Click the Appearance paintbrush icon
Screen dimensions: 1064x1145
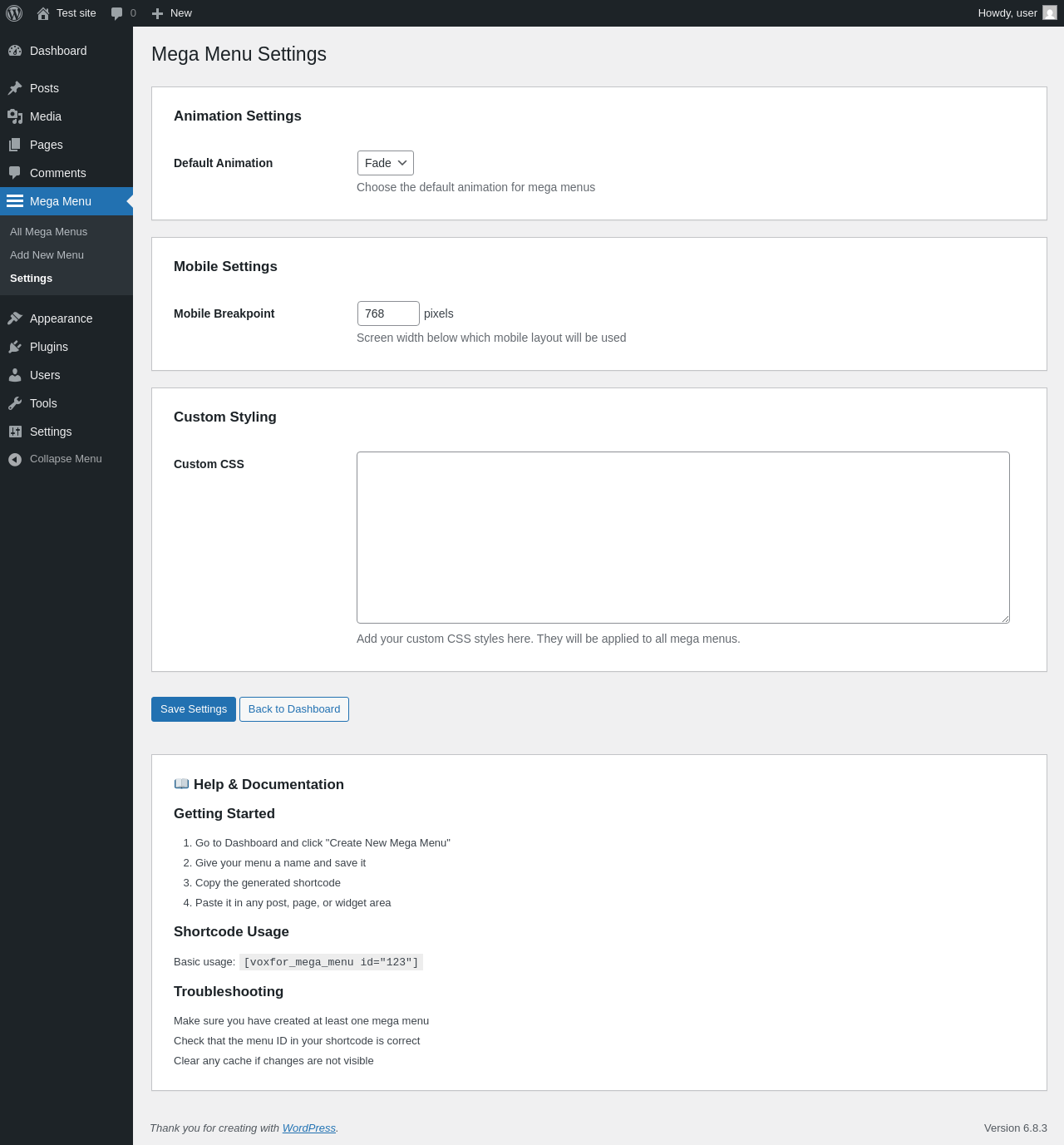(15, 318)
